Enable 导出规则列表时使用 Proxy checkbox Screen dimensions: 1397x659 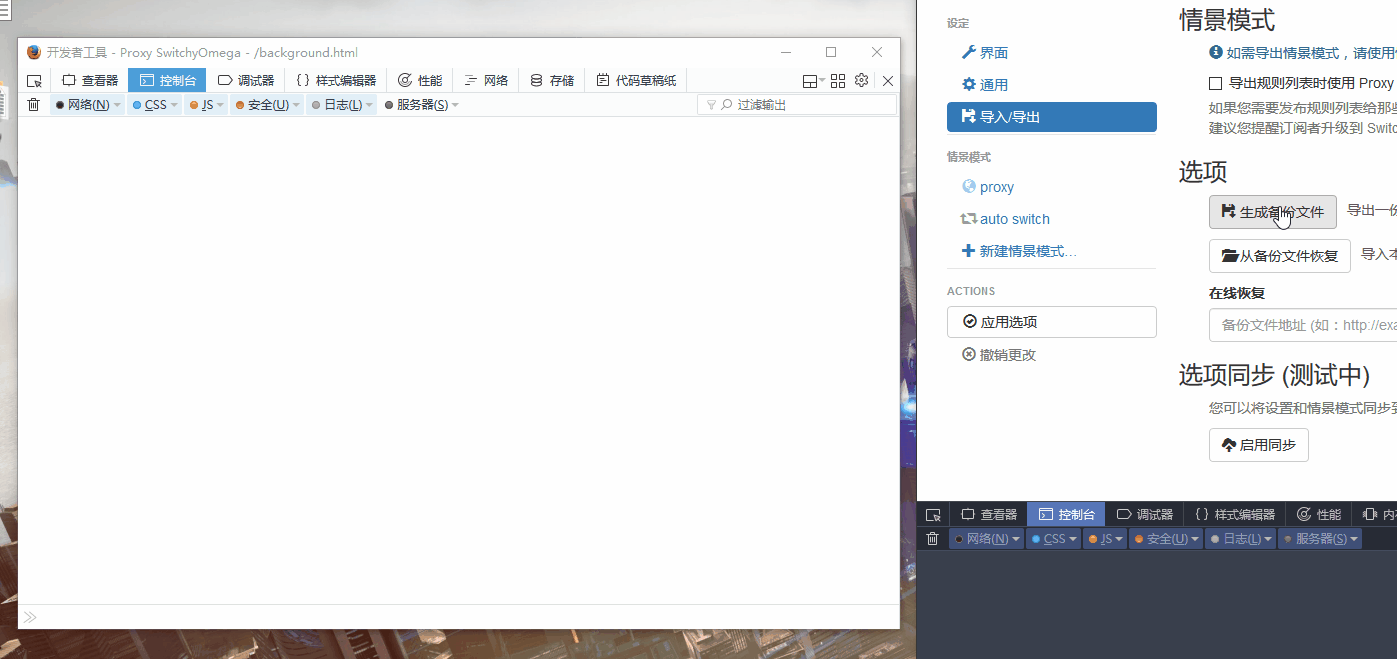pos(1216,84)
